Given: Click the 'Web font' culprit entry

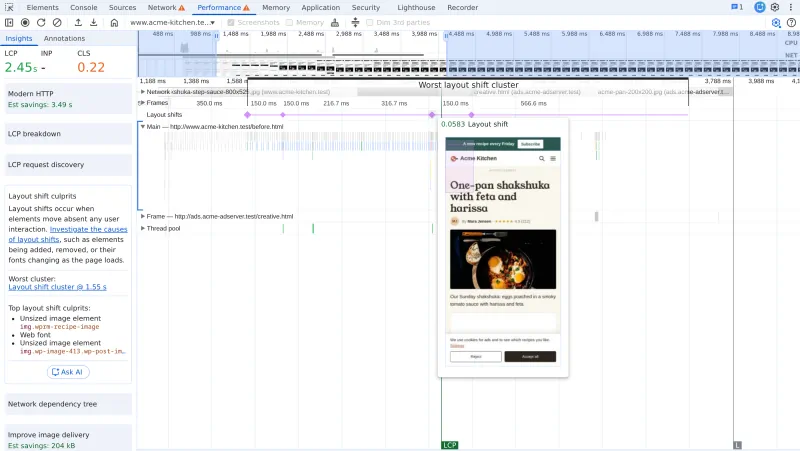Looking at the screenshot, I should click(35, 335).
